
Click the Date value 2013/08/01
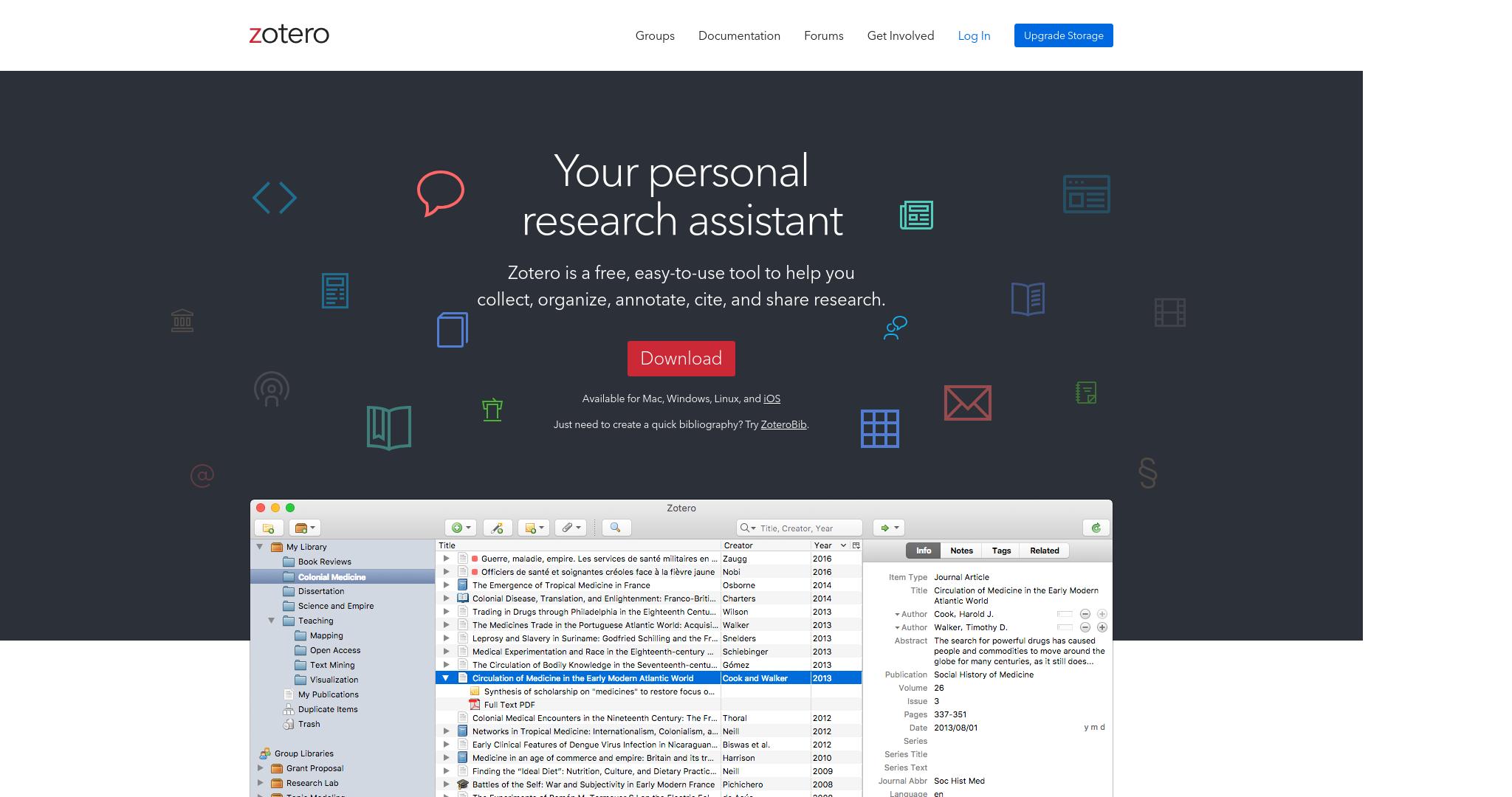(955, 728)
